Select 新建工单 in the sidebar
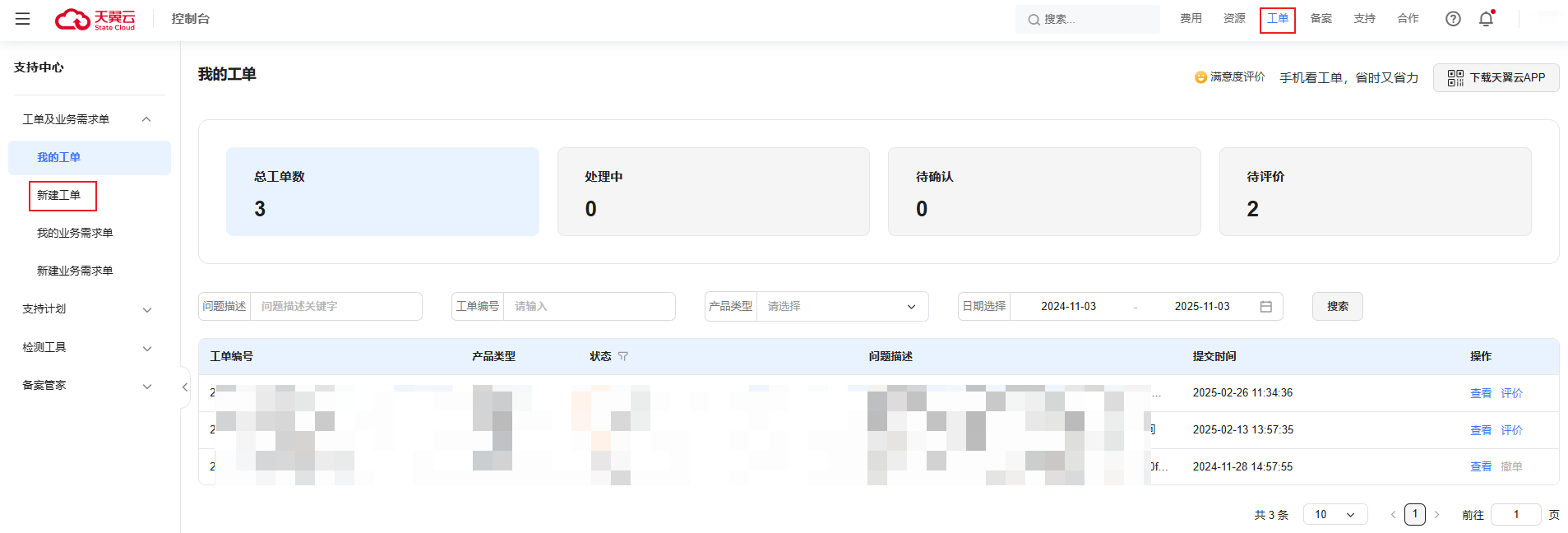The width and height of the screenshot is (1568, 533). 59,196
